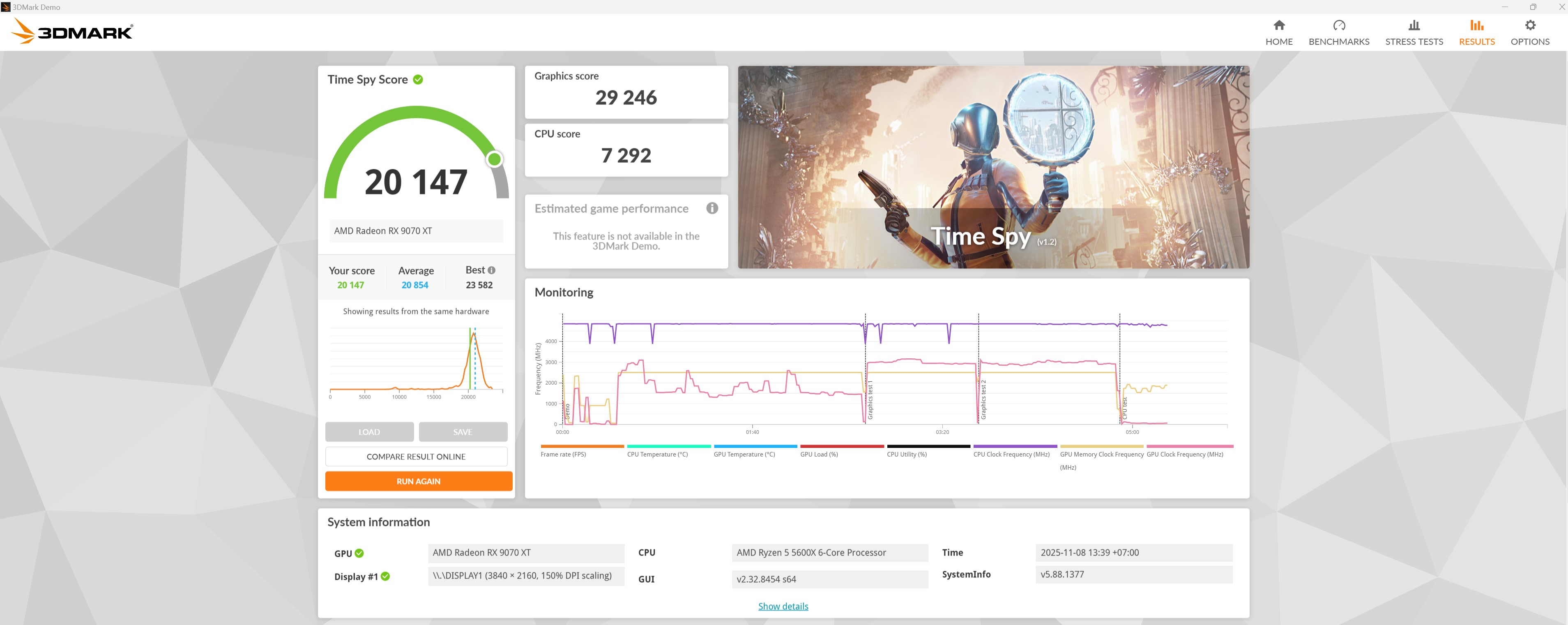Image resolution: width=1568 pixels, height=625 pixels.
Task: Click Compare Result Online button
Action: coord(416,457)
